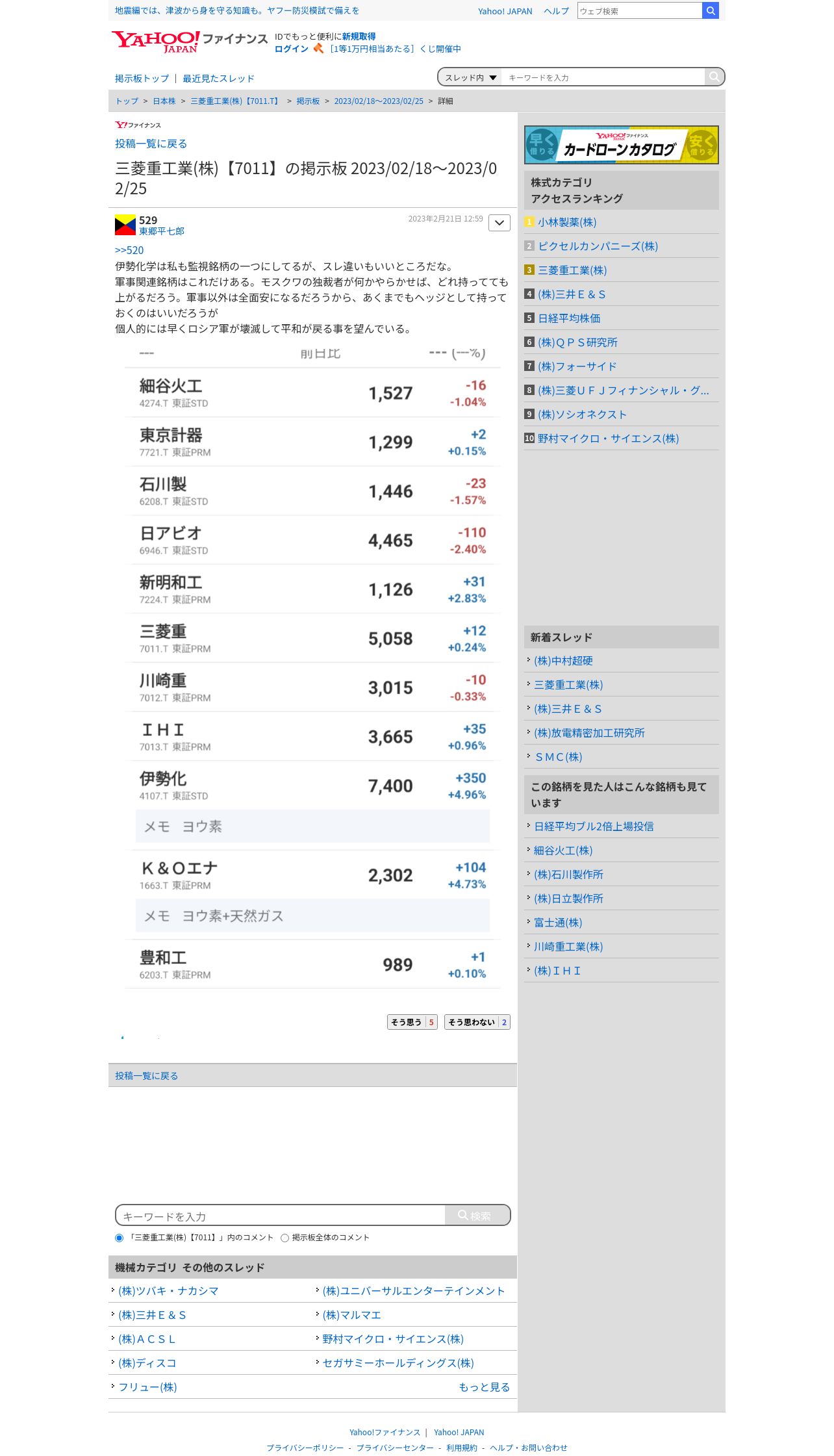Open footer ヘルプ・お問い合わせ link
834x1456 pixels.
529,1448
